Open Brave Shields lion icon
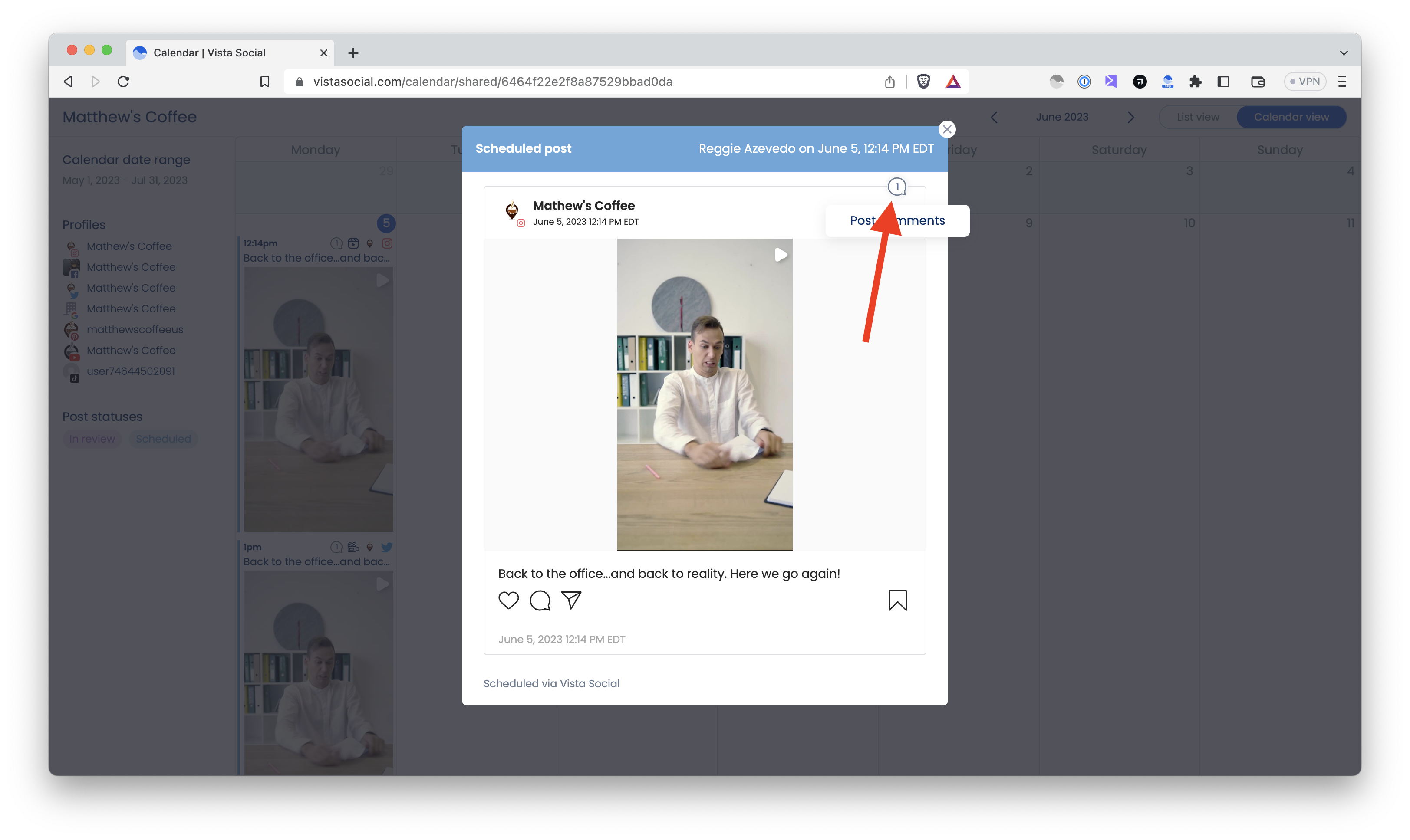Screen dimensions: 1410x840 tap(924, 82)
